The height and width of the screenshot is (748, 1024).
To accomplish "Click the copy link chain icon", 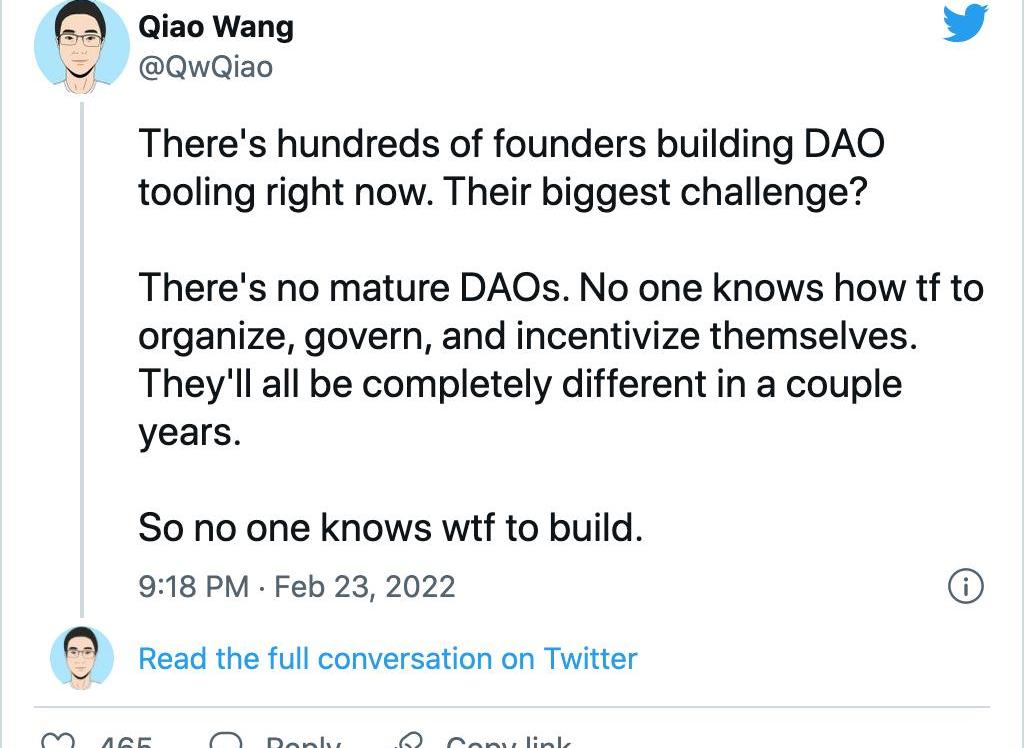I will (x=408, y=742).
